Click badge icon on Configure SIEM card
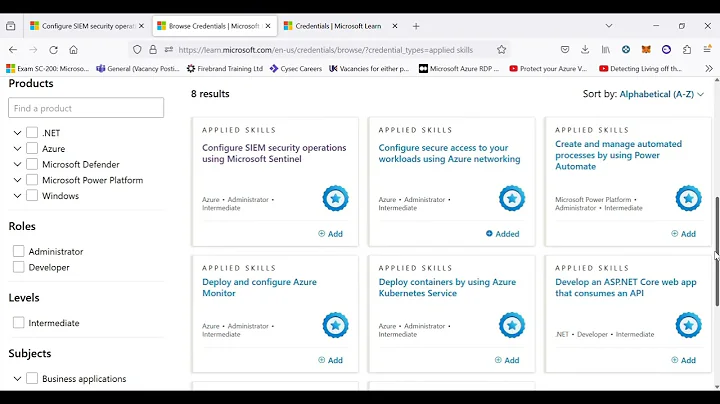 [x=335, y=198]
